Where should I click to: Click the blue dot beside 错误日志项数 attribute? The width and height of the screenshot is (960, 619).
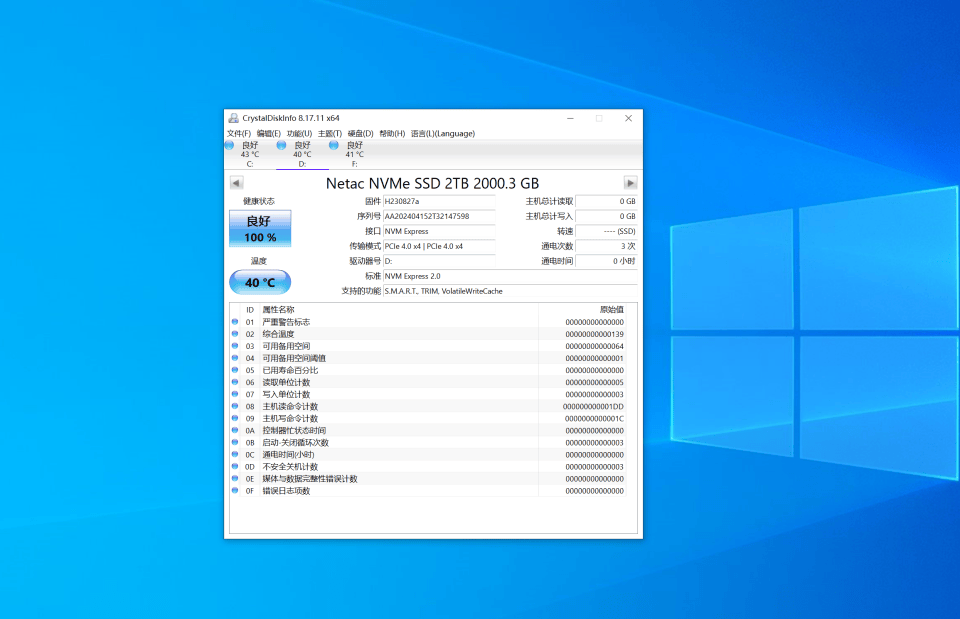(236, 490)
